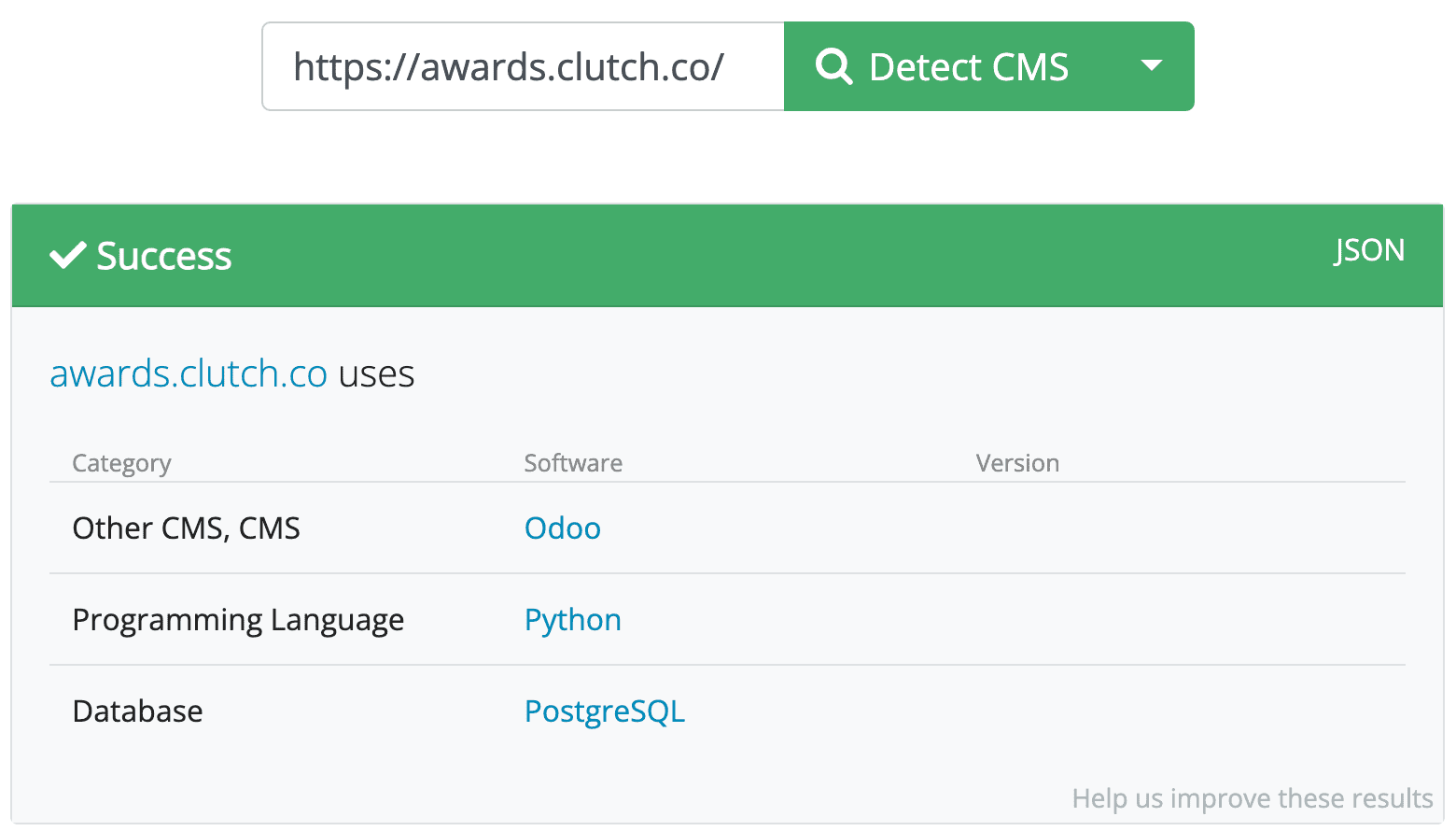Select the 'Programming Language' cell
Viewport: 1456px width, 831px height.
(x=238, y=620)
